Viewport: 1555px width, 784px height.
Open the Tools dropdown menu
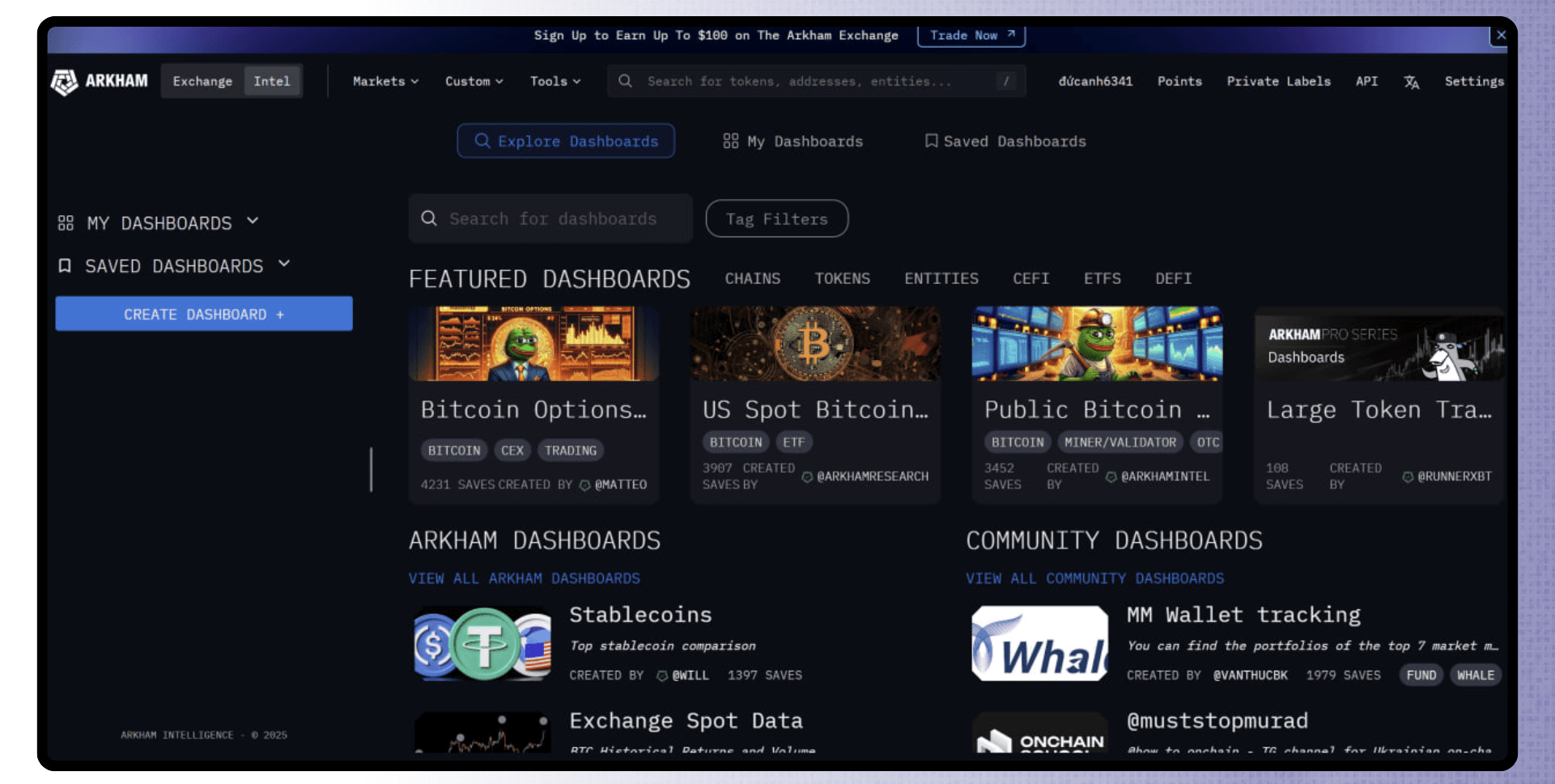555,81
